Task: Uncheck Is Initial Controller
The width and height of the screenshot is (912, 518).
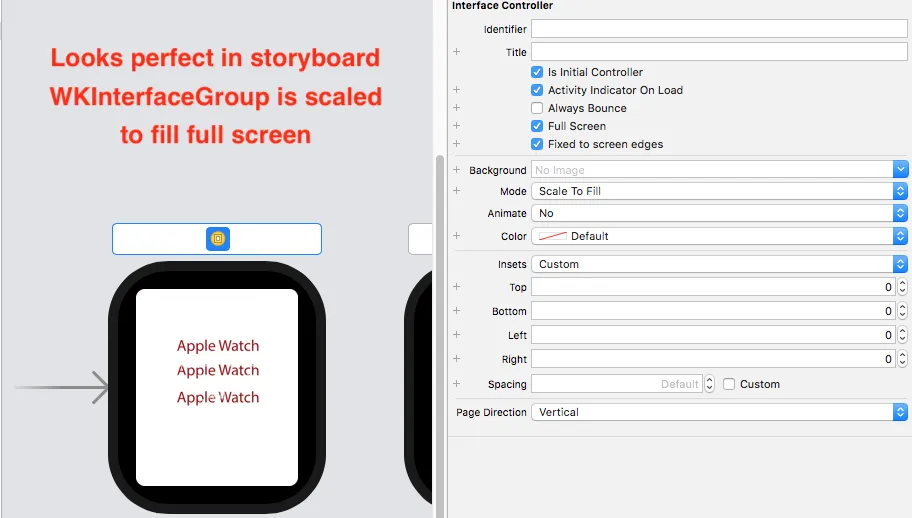Action: coord(537,72)
